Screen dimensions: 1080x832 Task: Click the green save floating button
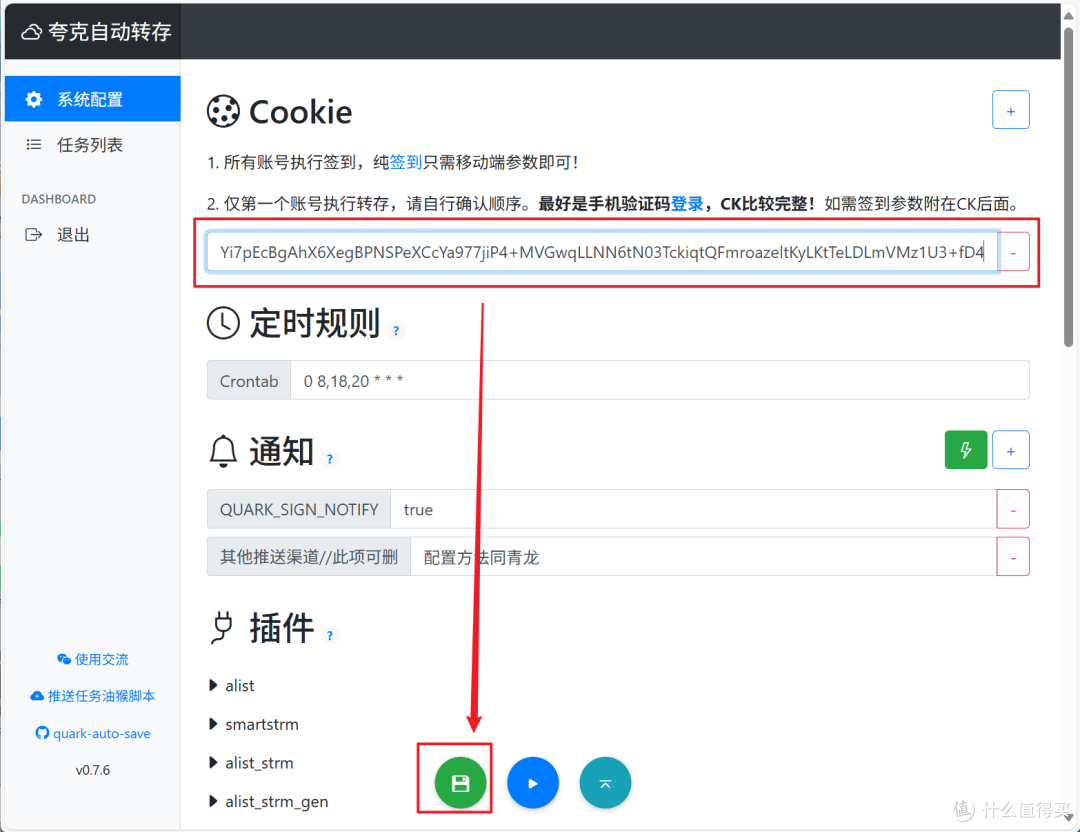coord(460,783)
